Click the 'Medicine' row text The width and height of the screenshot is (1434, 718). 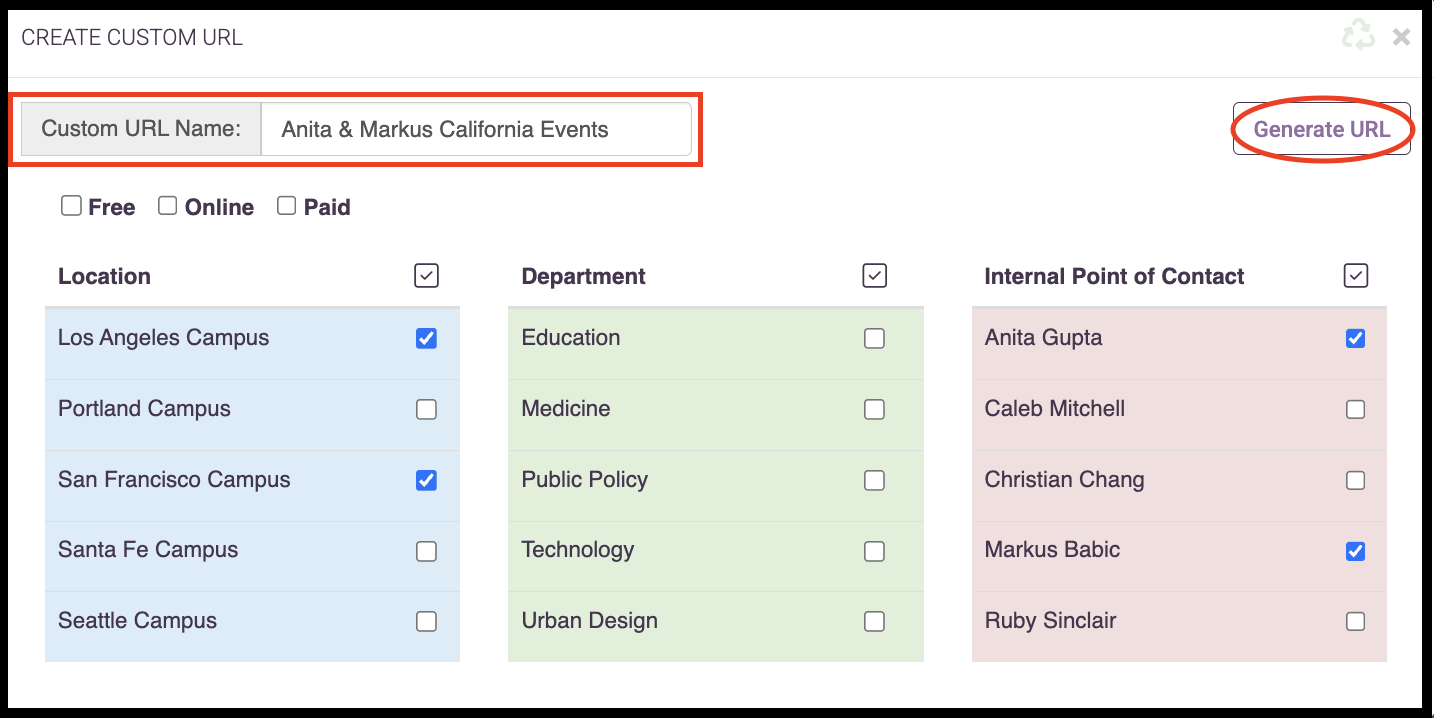pos(566,409)
